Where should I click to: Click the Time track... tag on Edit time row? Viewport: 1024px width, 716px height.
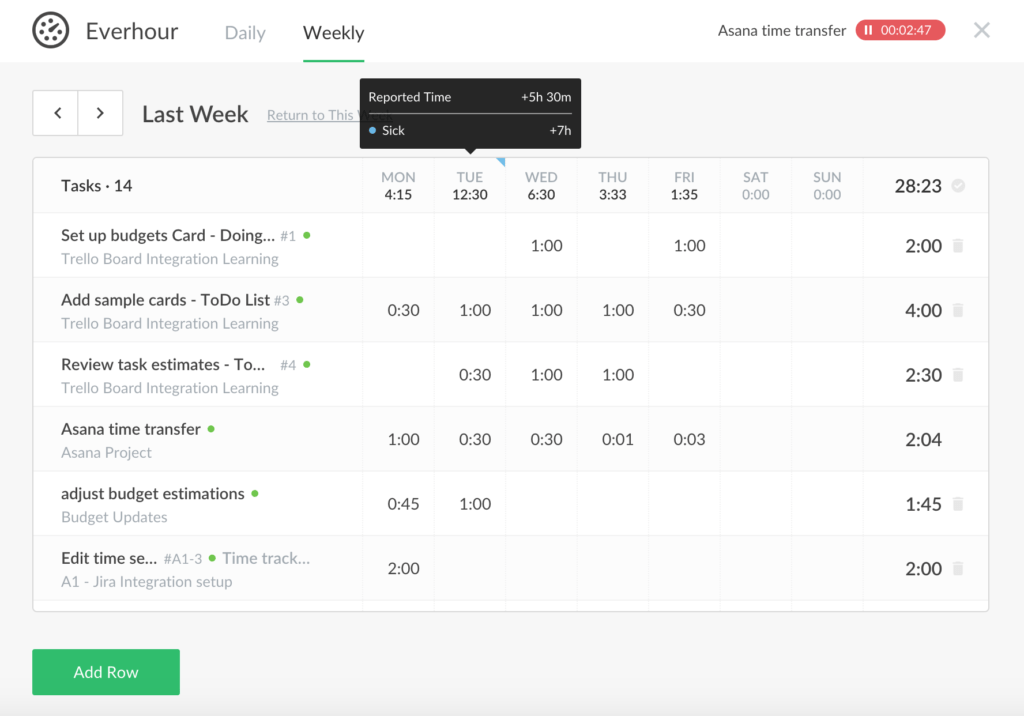tap(266, 559)
